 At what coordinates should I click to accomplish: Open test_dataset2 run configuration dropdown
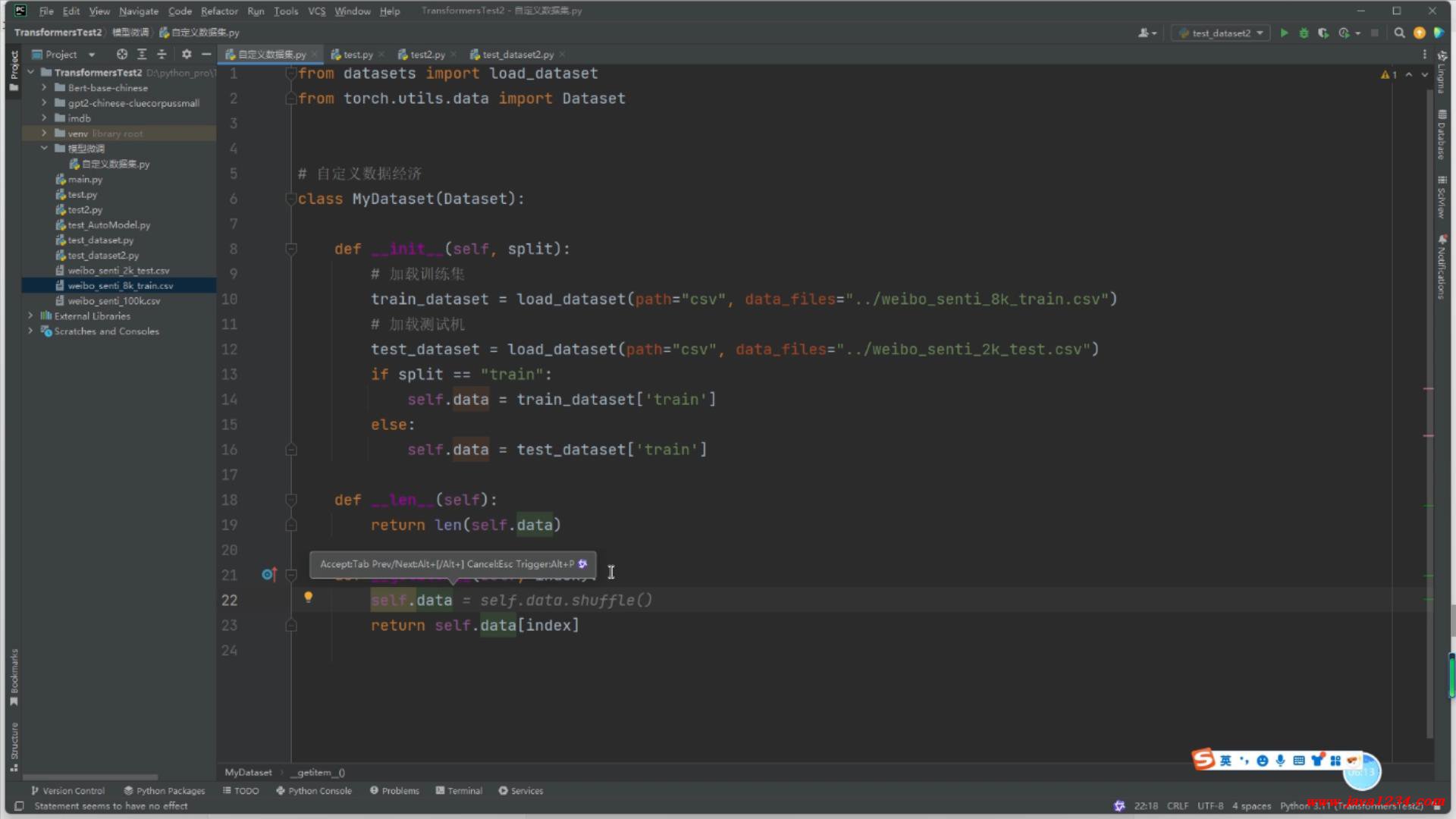coord(1221,33)
